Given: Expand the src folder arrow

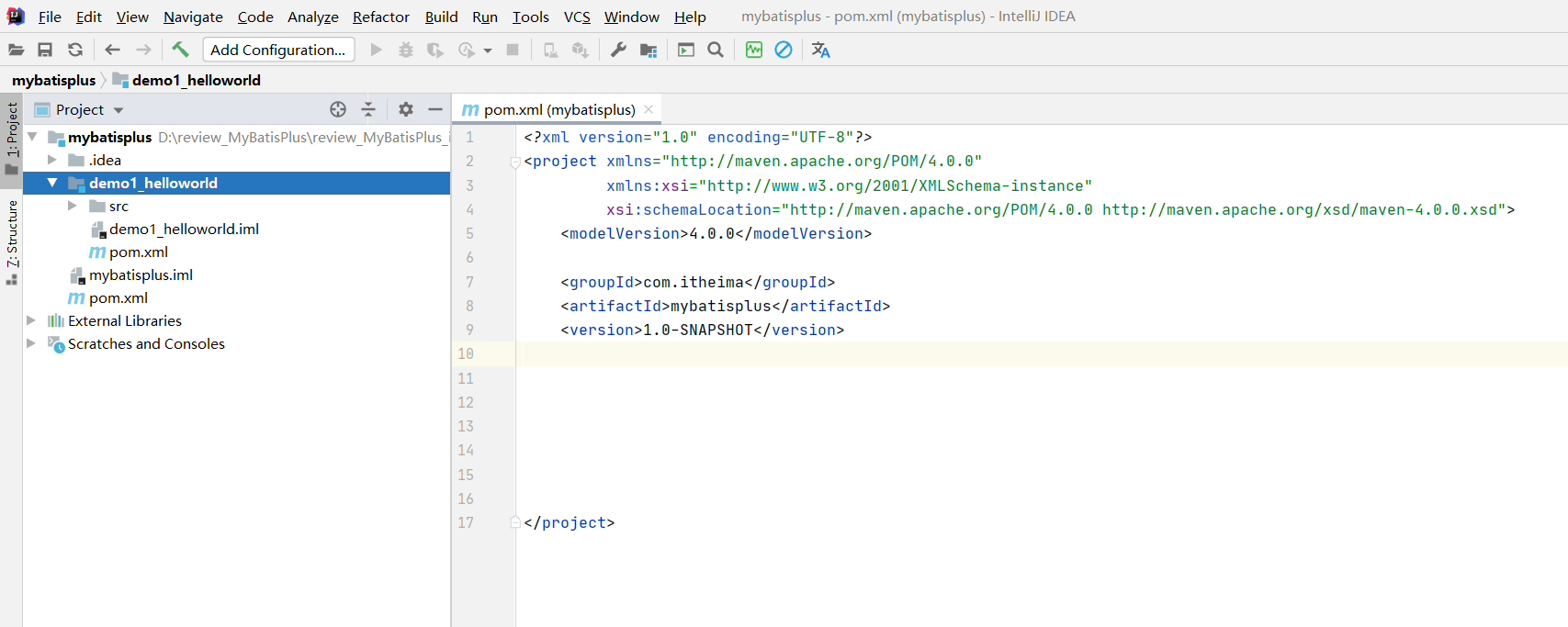Looking at the screenshot, I should [73, 206].
